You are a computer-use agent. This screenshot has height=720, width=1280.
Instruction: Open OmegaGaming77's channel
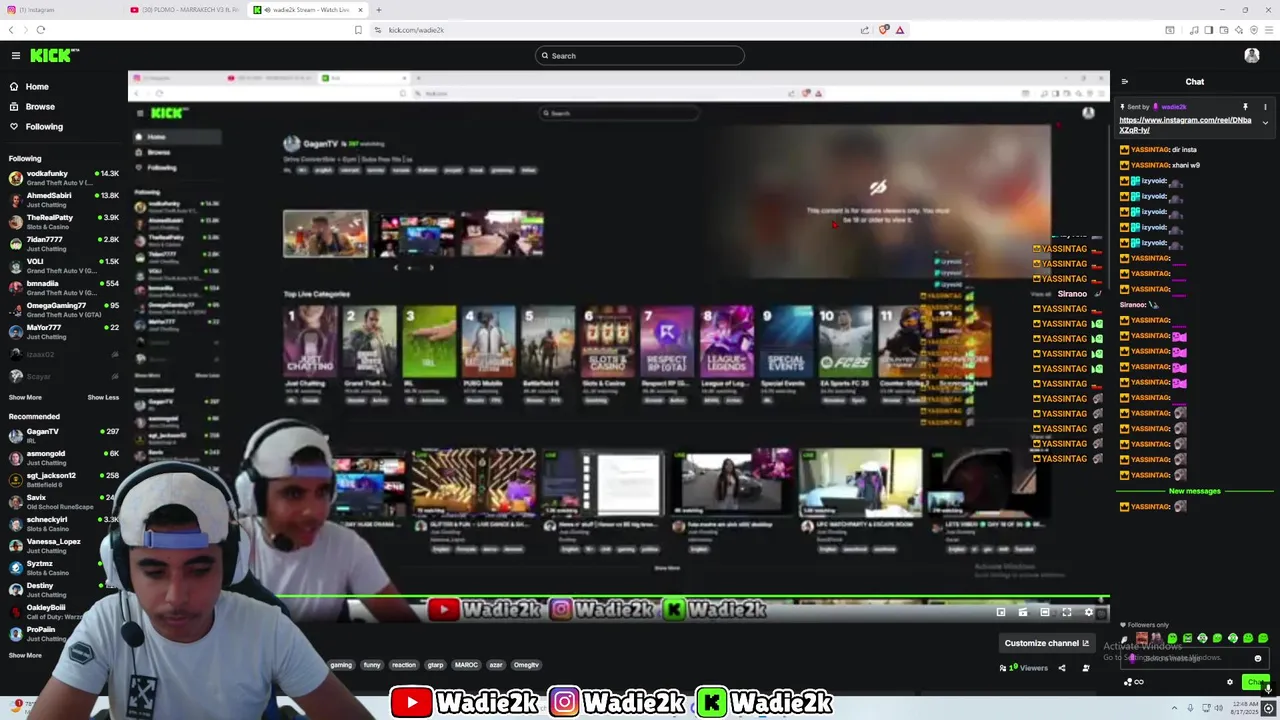click(62, 310)
